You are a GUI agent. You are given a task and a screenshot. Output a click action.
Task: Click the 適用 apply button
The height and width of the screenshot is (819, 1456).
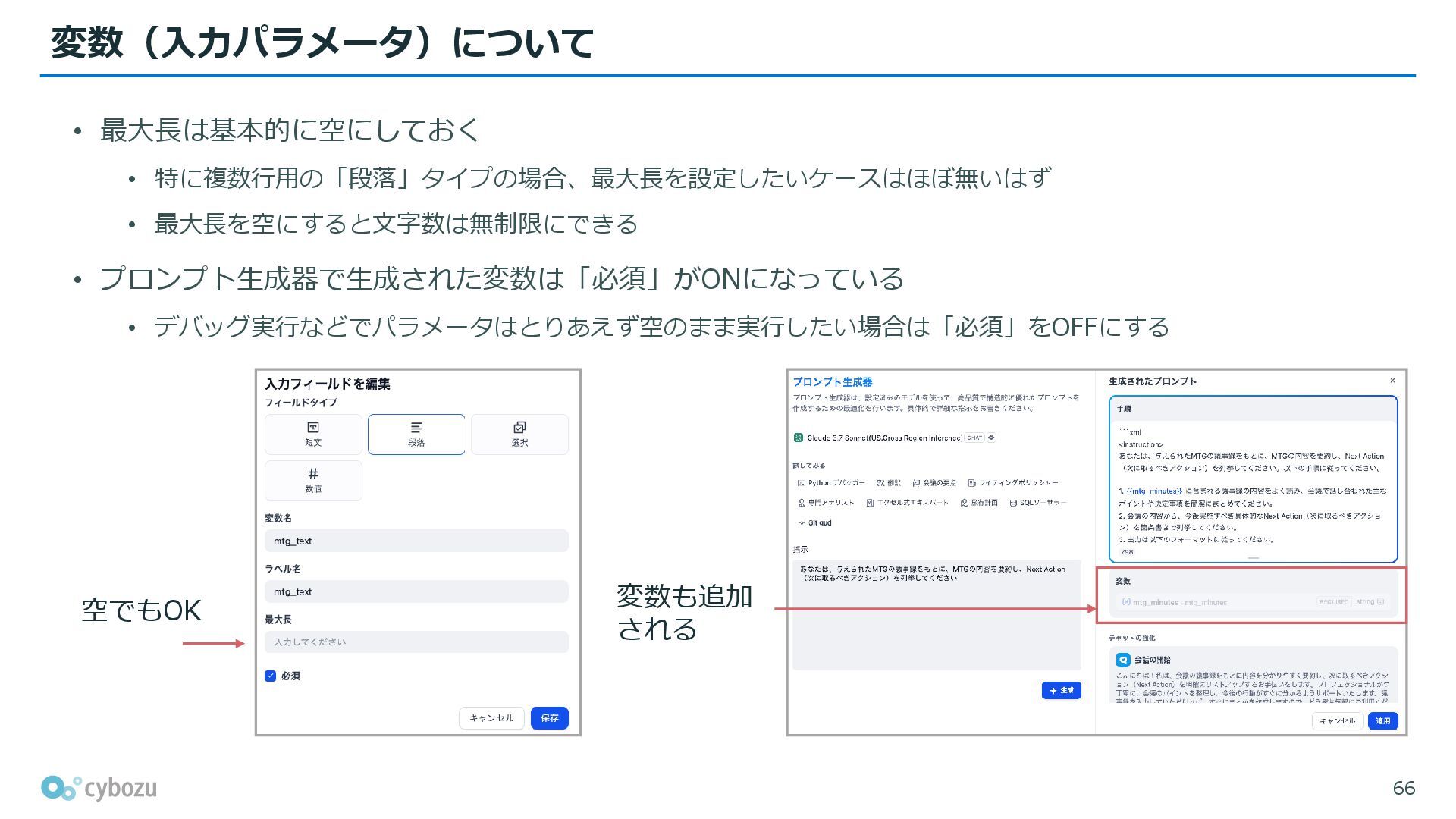coord(1383,720)
